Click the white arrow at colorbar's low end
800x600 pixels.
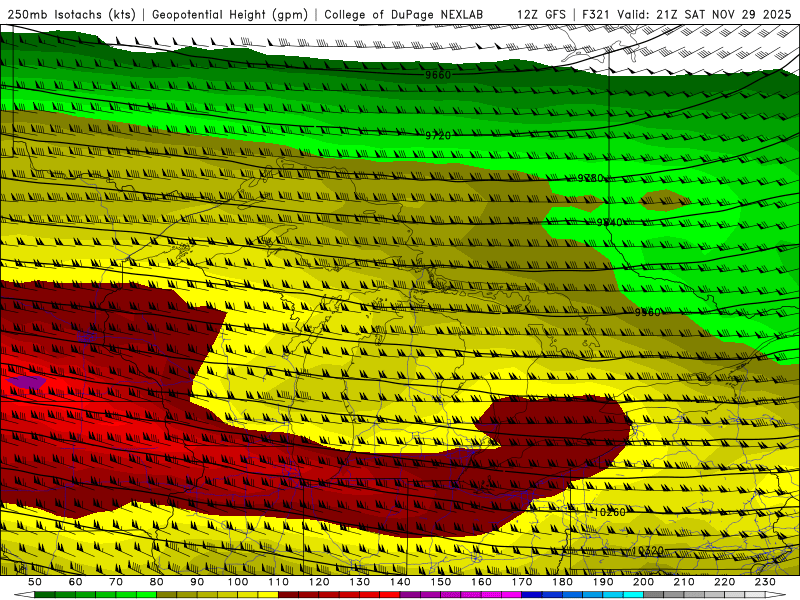point(24,595)
